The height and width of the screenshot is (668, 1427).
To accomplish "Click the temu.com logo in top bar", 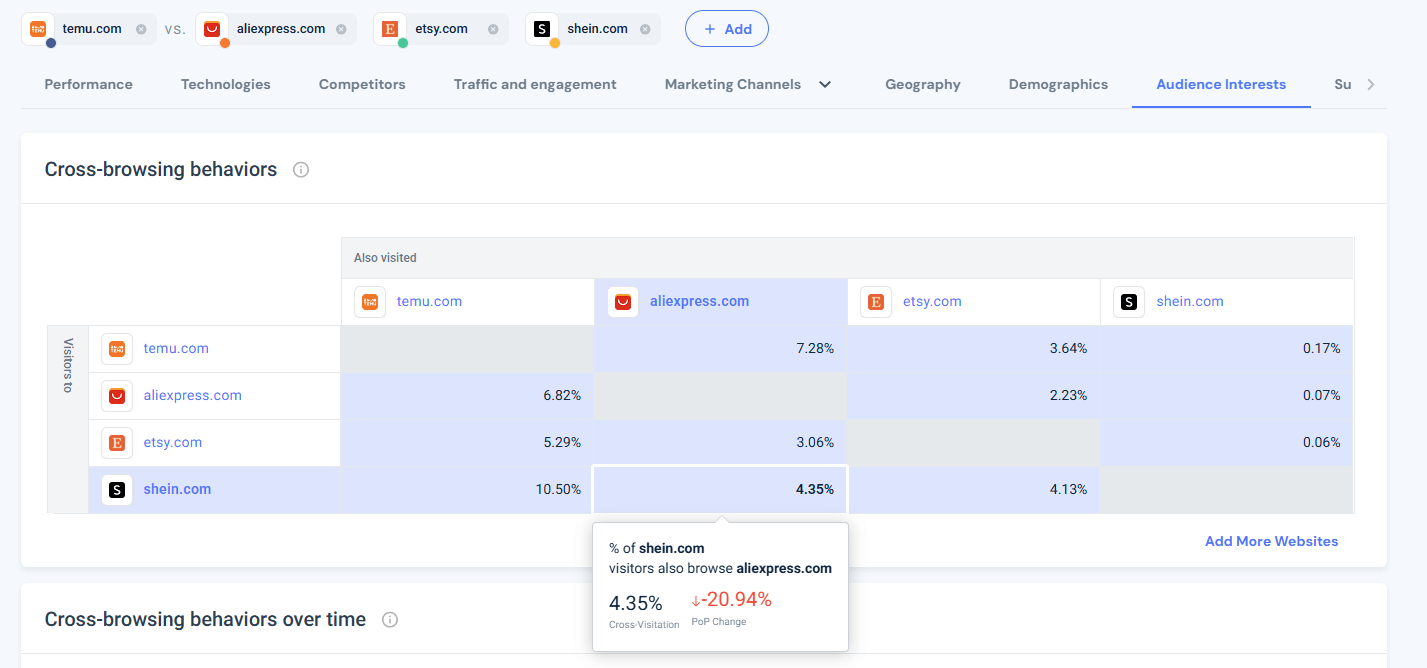I will pyautogui.click(x=38, y=29).
